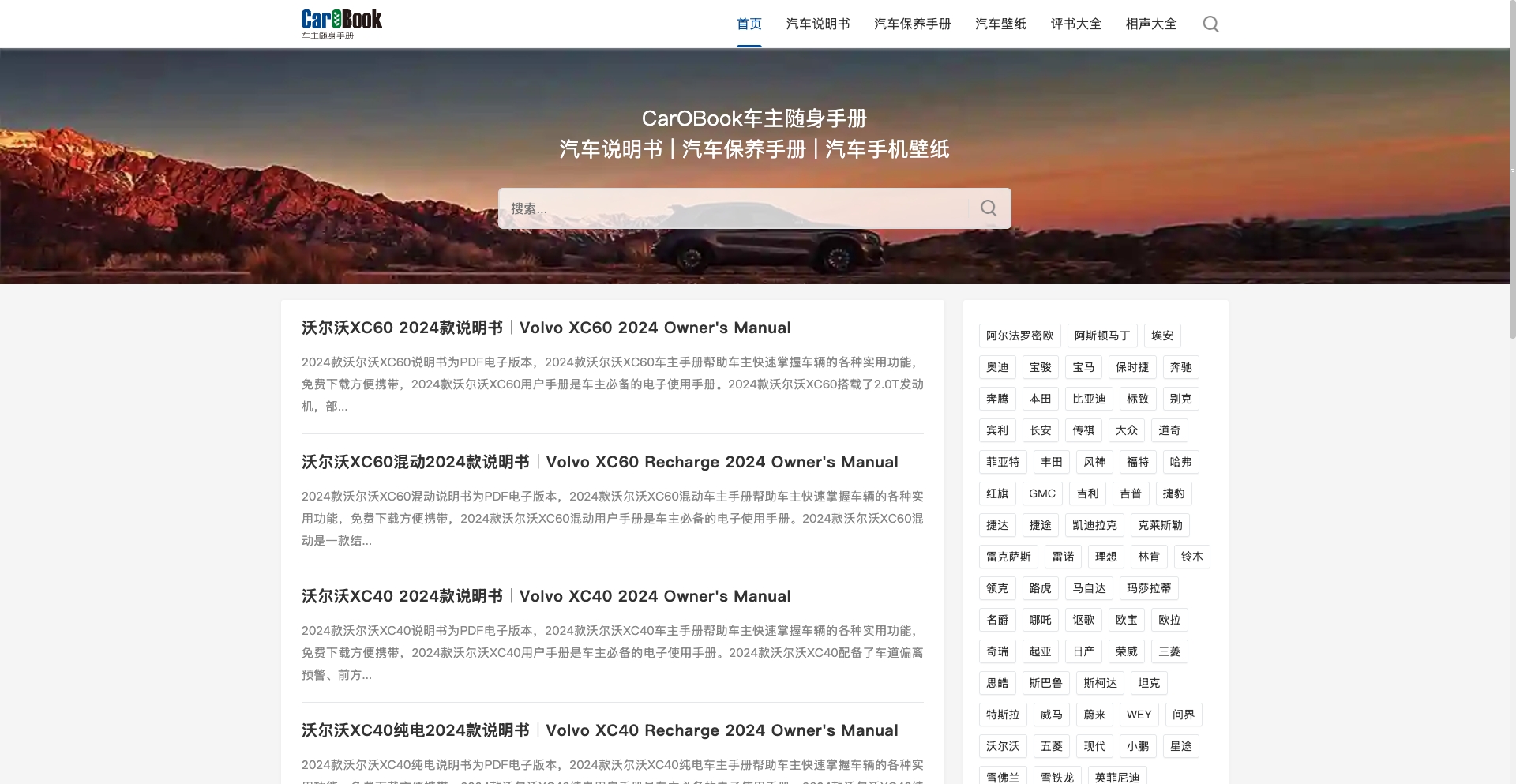Navigate to 相声大全
This screenshot has width=1516, height=784.
pyautogui.click(x=1150, y=24)
